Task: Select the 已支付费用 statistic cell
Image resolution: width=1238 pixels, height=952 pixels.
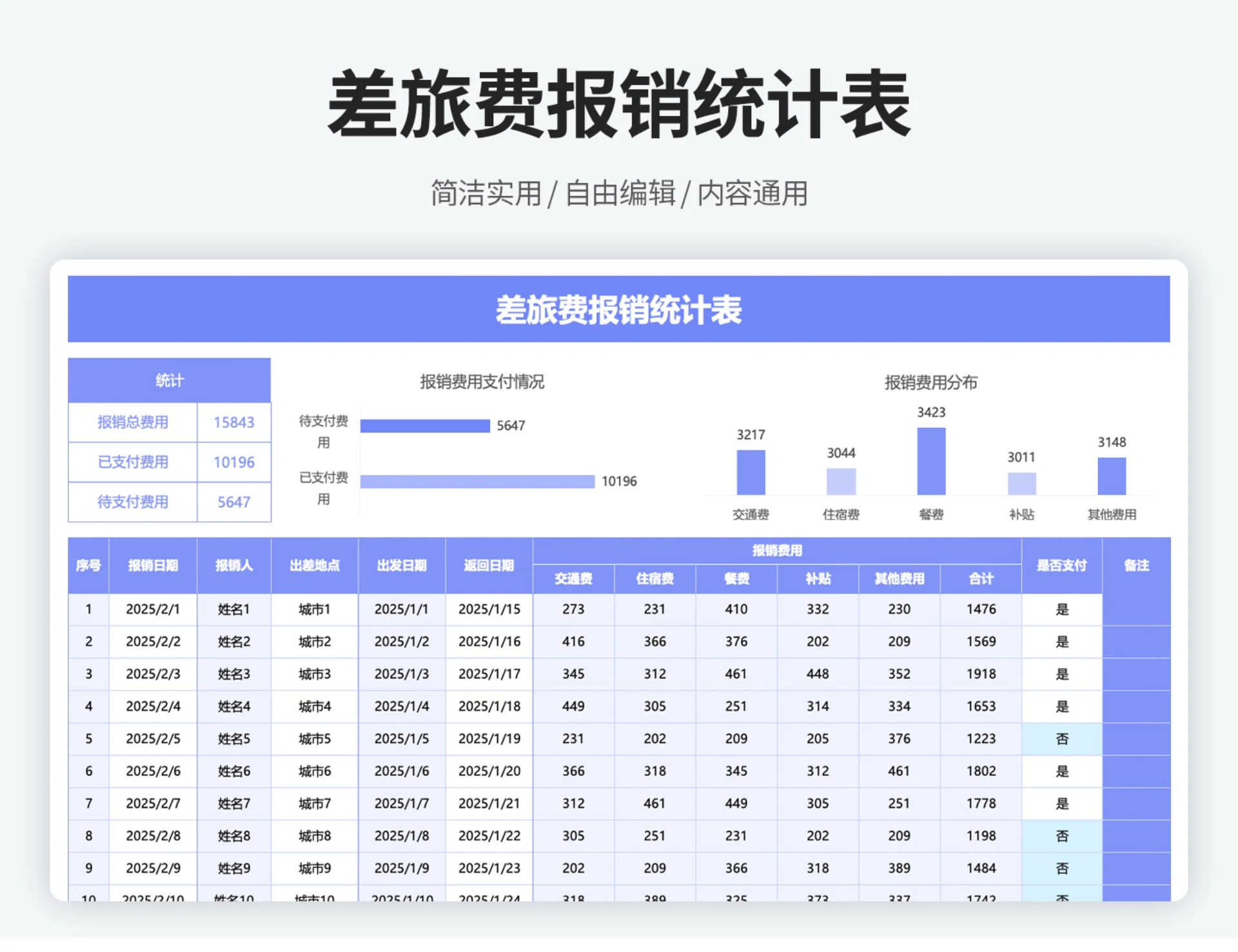Action: point(132,462)
